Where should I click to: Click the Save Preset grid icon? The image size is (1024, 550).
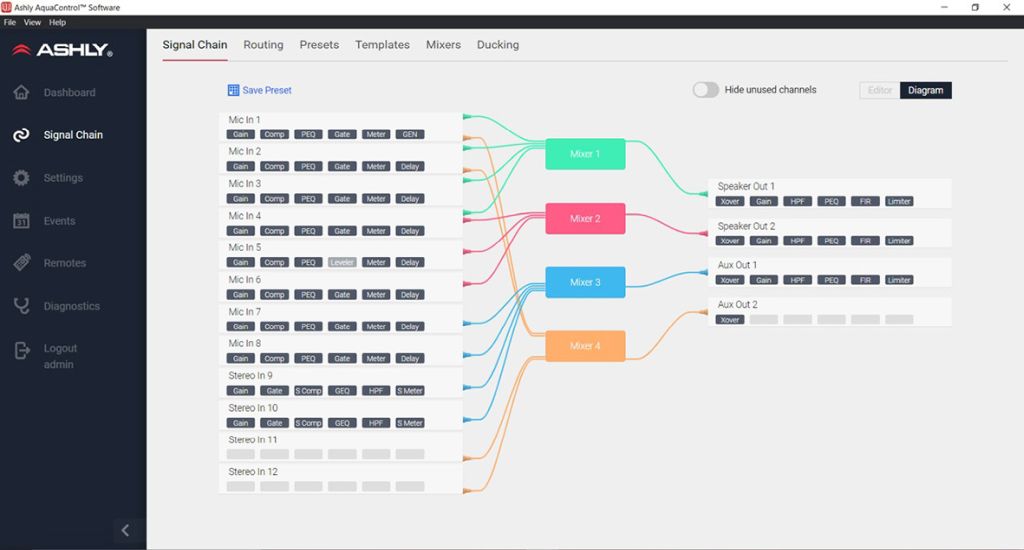tap(233, 90)
